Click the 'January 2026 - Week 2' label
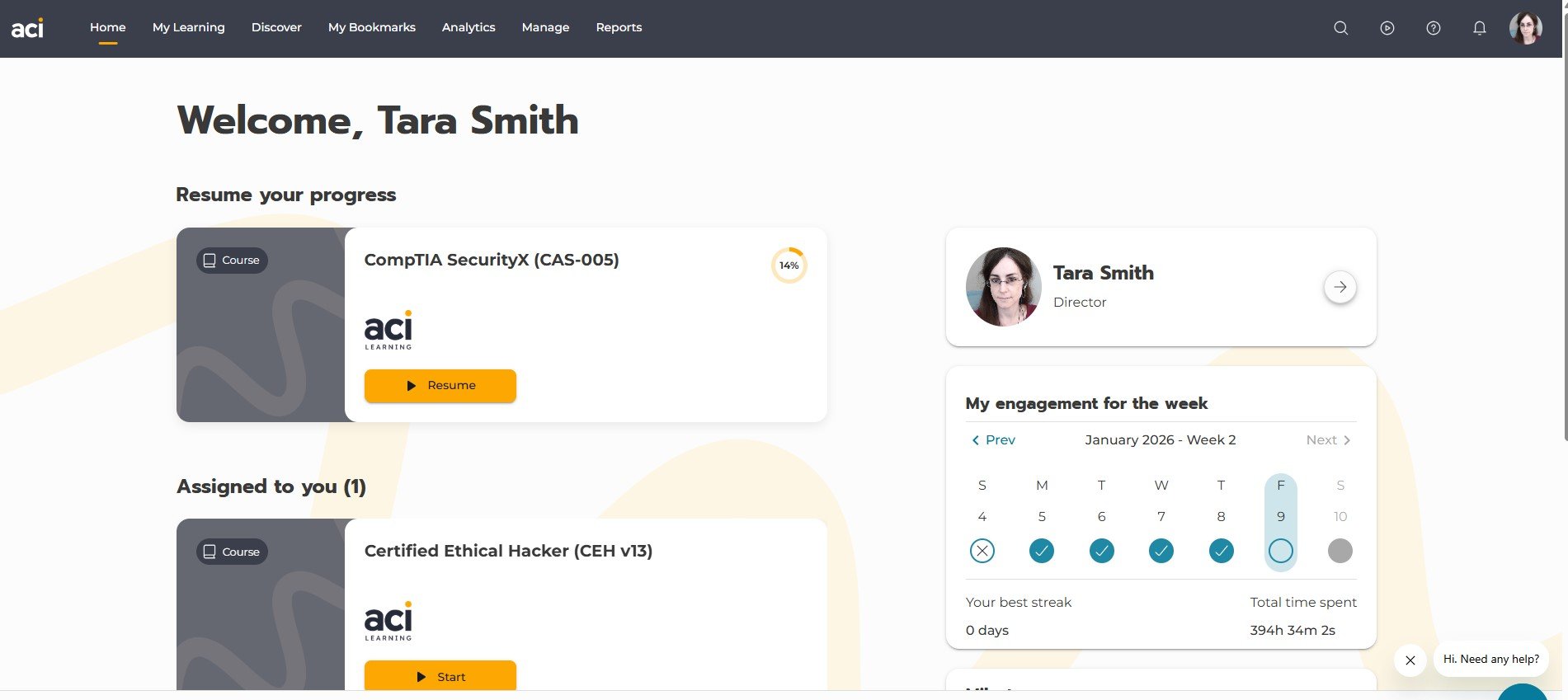The image size is (1568, 700). 1161,440
